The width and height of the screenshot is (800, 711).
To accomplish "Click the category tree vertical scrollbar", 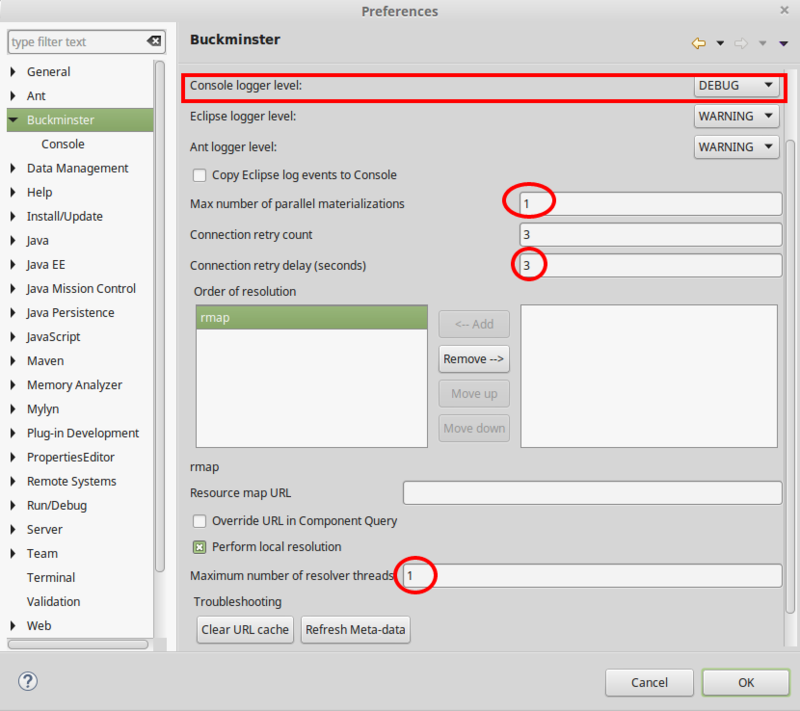I will point(159,300).
